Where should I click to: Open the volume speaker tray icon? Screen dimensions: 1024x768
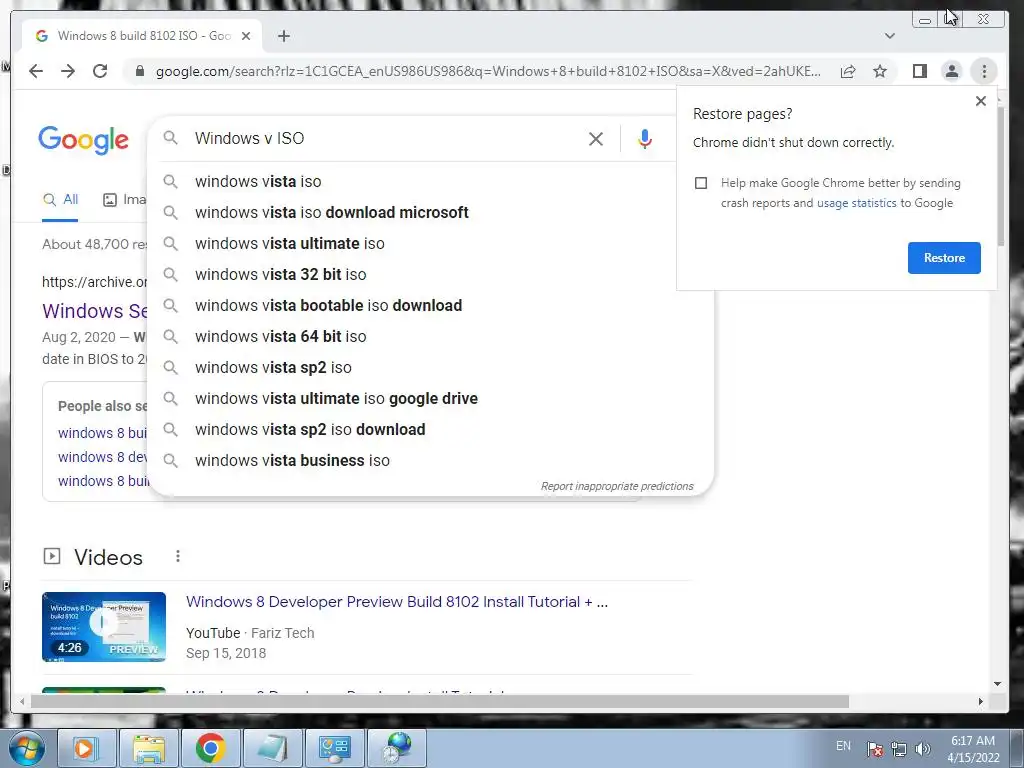point(923,749)
